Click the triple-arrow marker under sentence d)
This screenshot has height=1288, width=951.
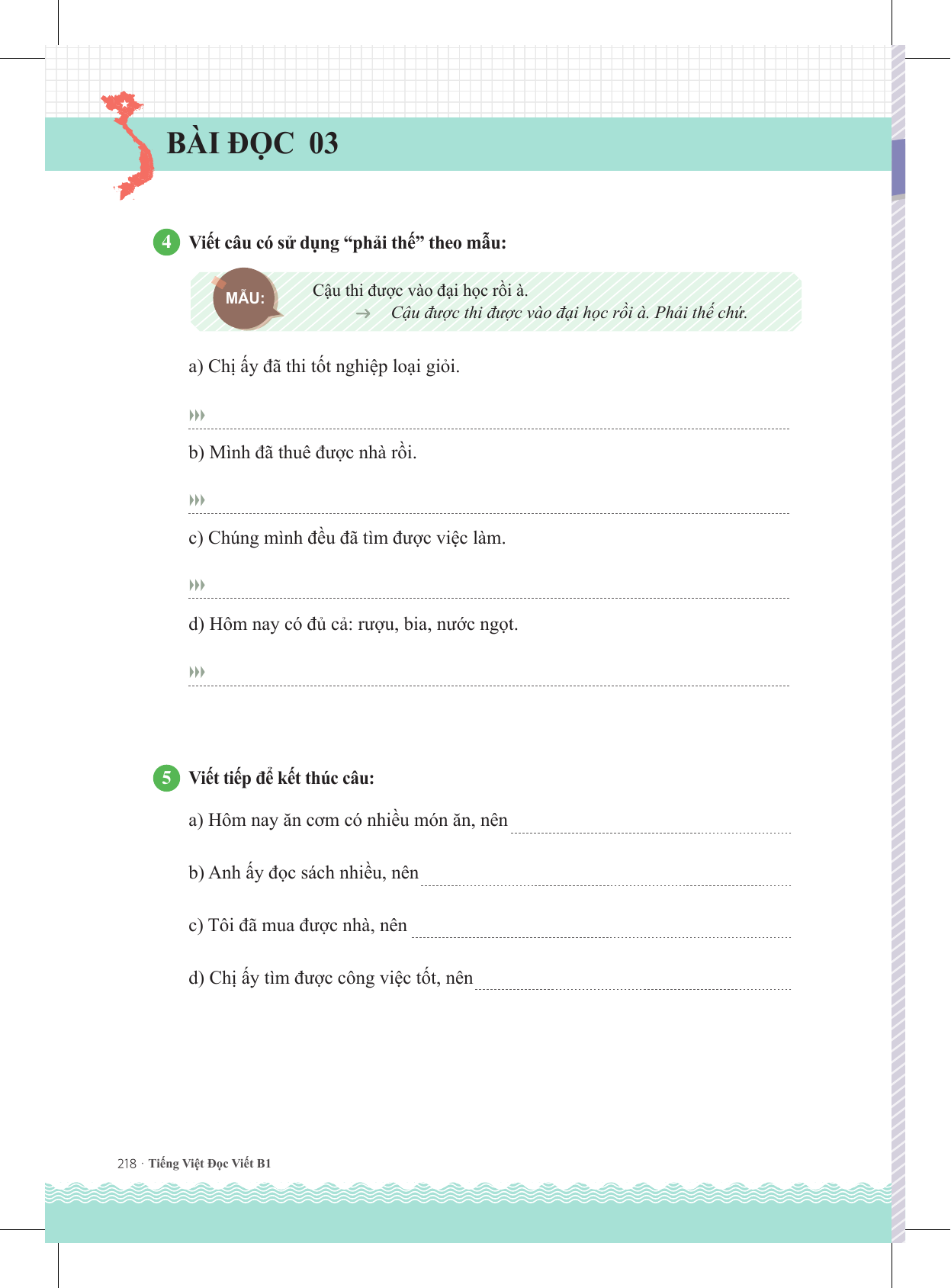pos(197,672)
